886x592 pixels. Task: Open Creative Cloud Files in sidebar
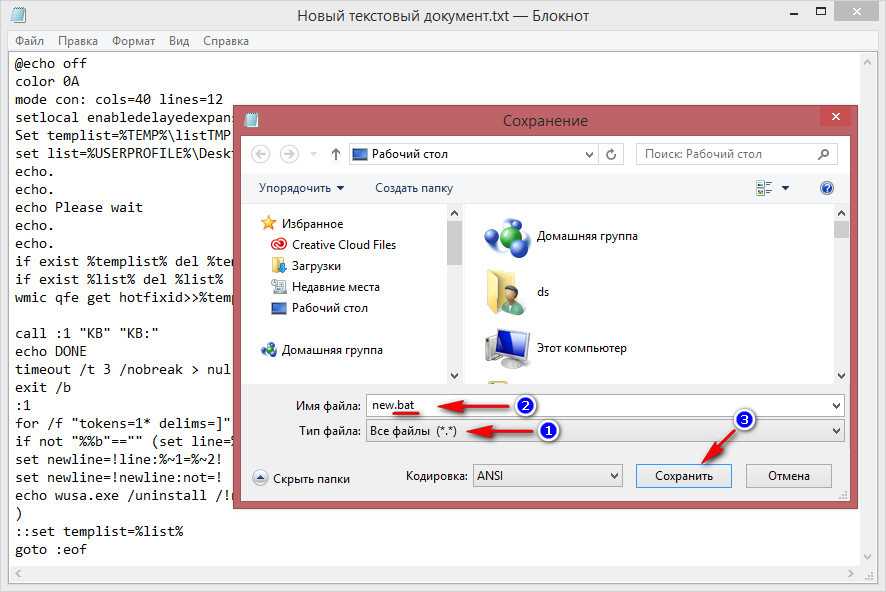343,245
